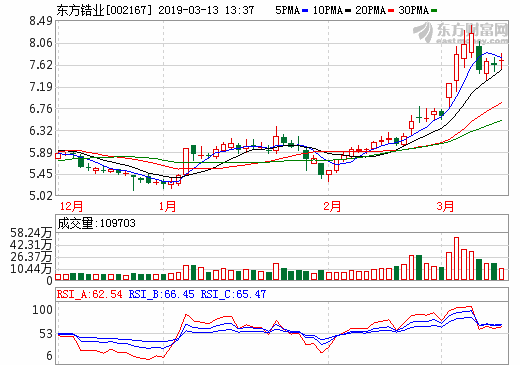Click the 42.31万 volume axis label
Viewport: 520px width, 365px height.
click(31, 245)
